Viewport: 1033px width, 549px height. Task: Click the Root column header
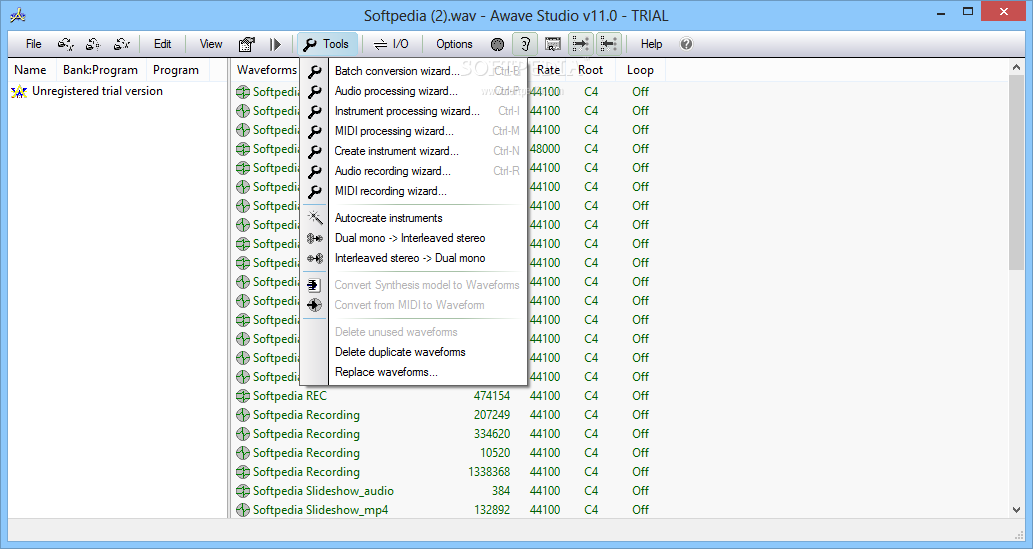[x=590, y=70]
